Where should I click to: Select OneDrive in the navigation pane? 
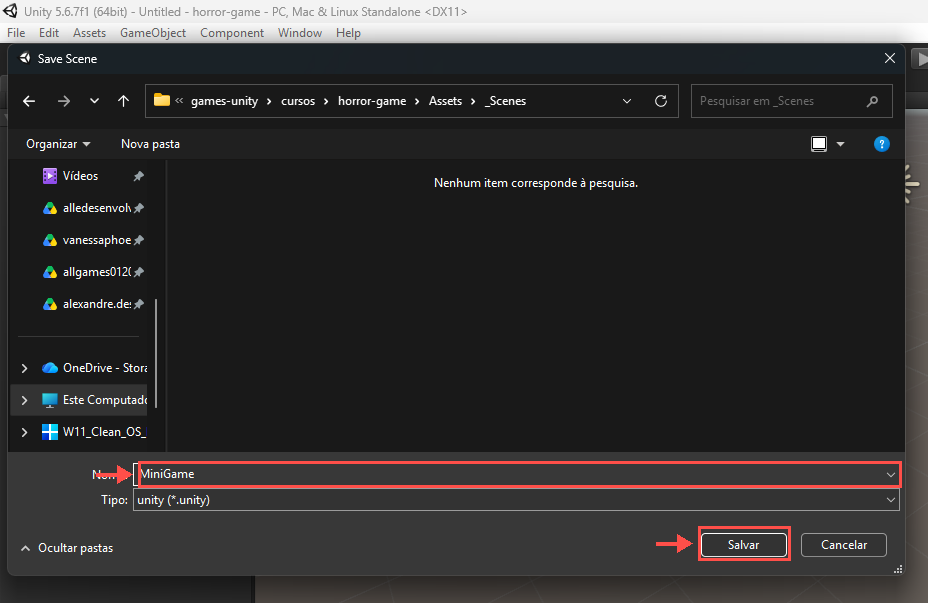click(95, 368)
